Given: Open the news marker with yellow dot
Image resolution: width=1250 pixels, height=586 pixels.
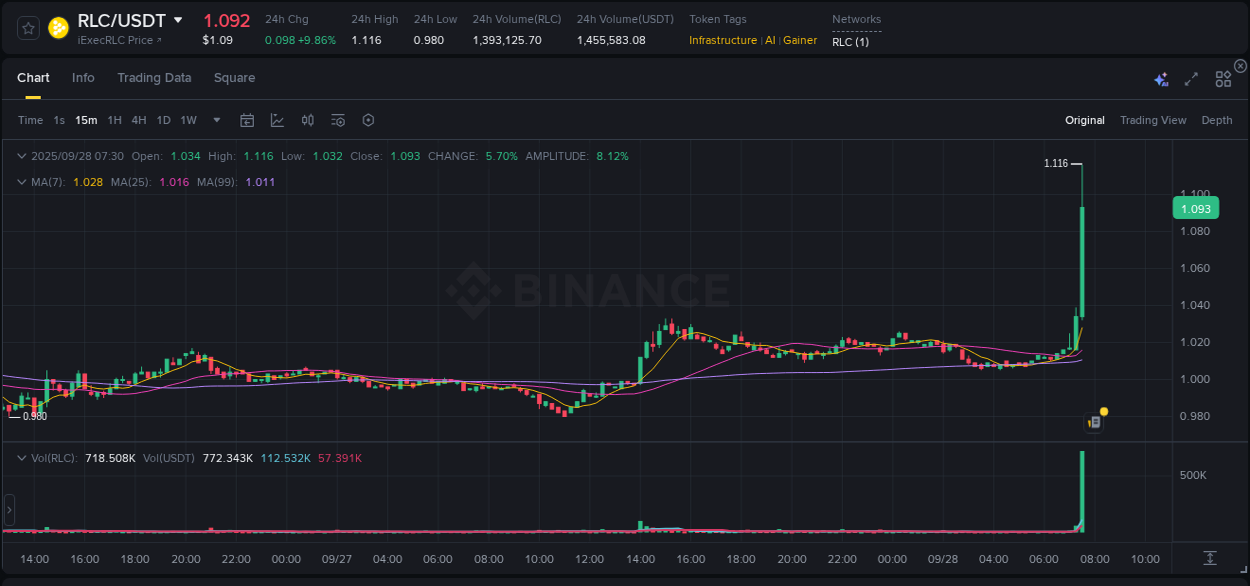Looking at the screenshot, I should click(x=1095, y=420).
